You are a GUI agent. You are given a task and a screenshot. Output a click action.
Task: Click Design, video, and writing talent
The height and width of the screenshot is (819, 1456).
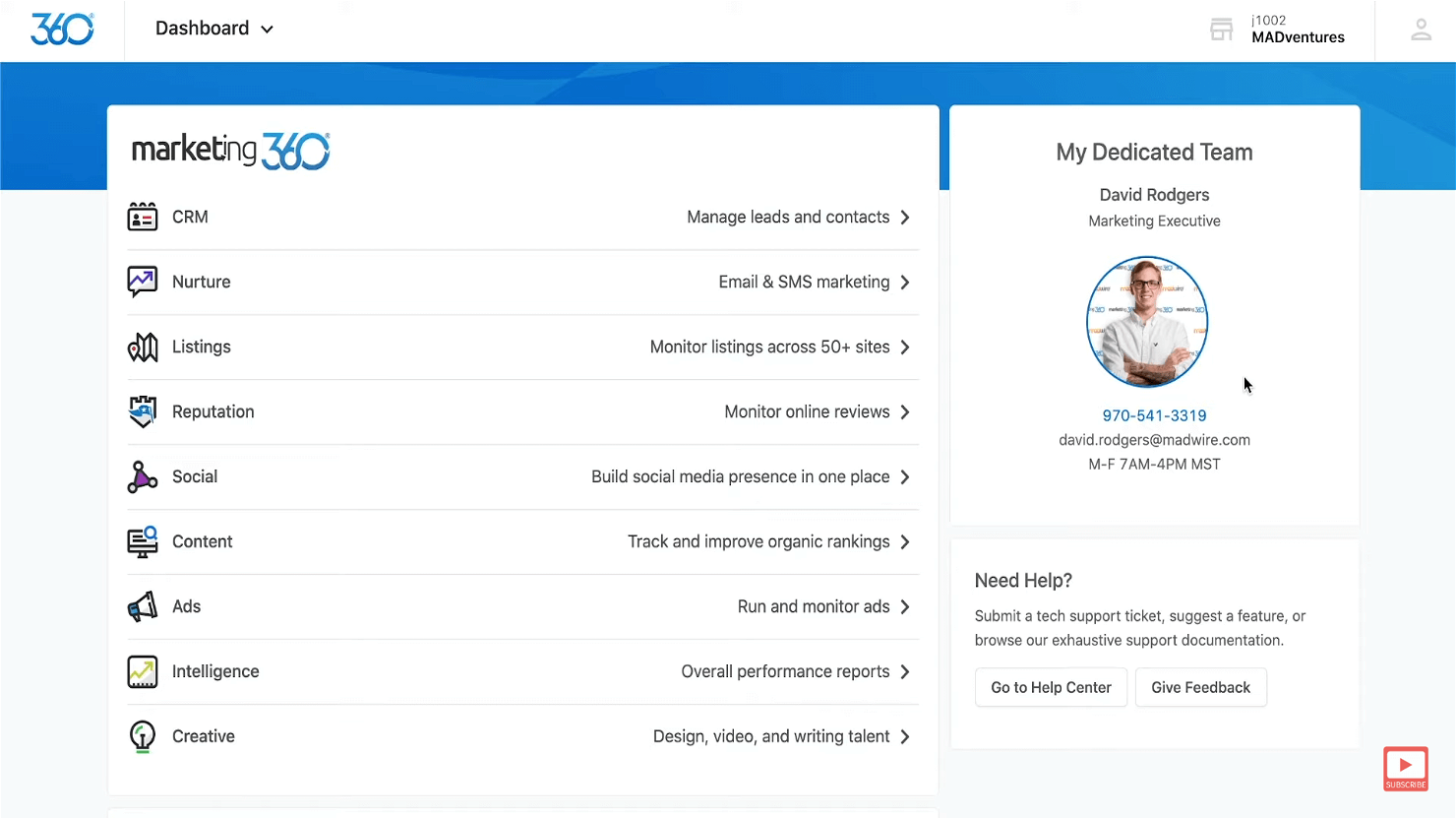click(x=771, y=736)
